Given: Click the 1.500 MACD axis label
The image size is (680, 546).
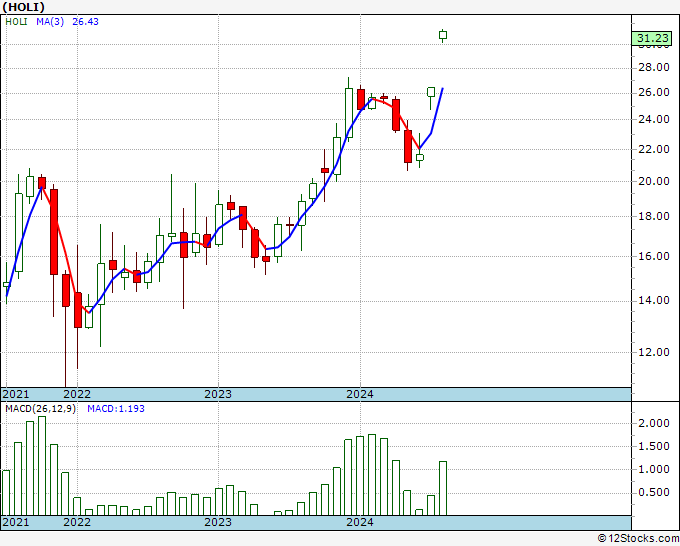Looking at the screenshot, I should (654, 446).
